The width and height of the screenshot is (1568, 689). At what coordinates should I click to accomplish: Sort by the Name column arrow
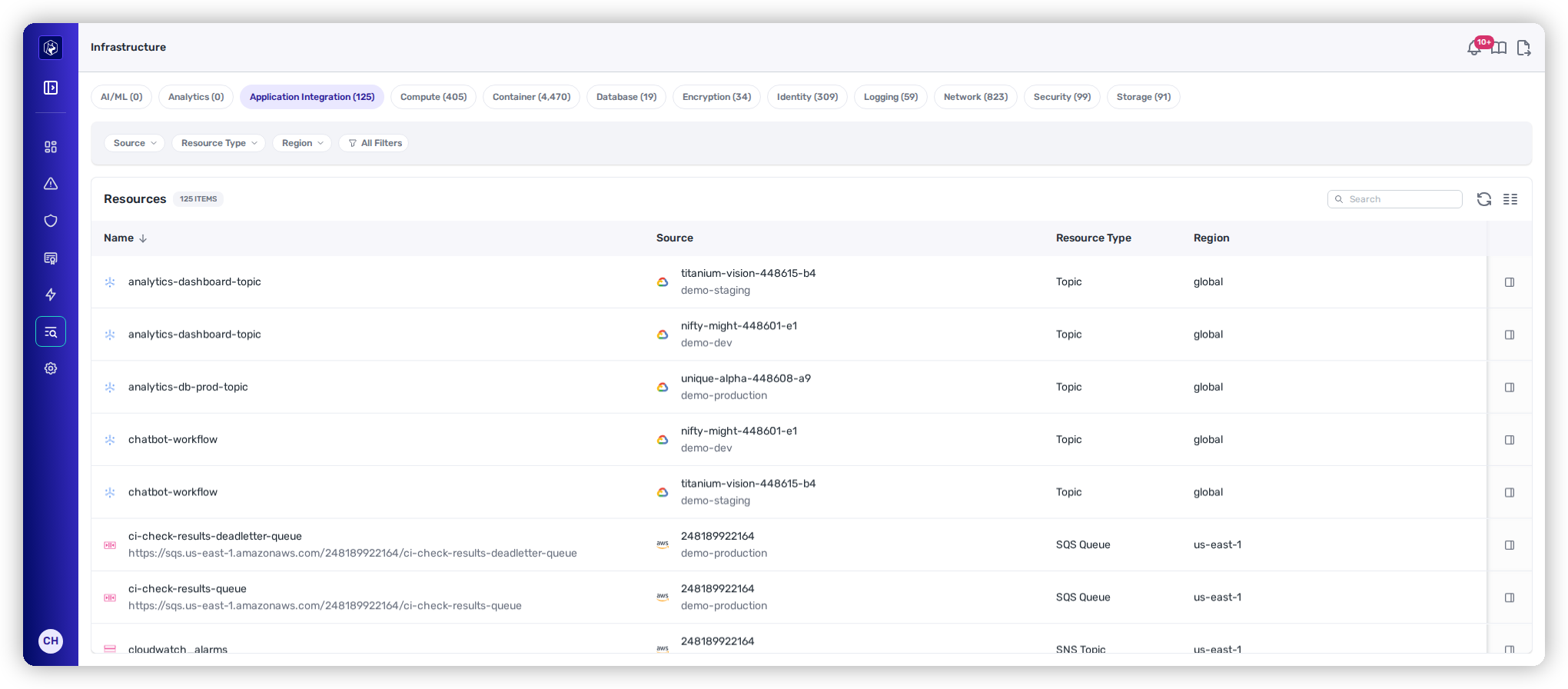[x=143, y=238]
